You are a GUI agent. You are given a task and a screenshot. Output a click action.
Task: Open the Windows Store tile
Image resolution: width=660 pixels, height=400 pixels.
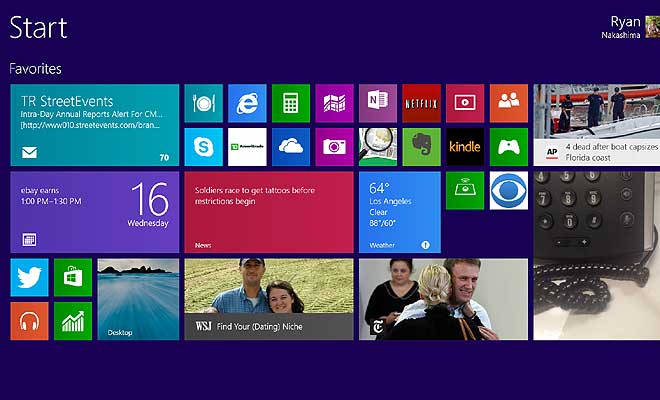(x=73, y=277)
